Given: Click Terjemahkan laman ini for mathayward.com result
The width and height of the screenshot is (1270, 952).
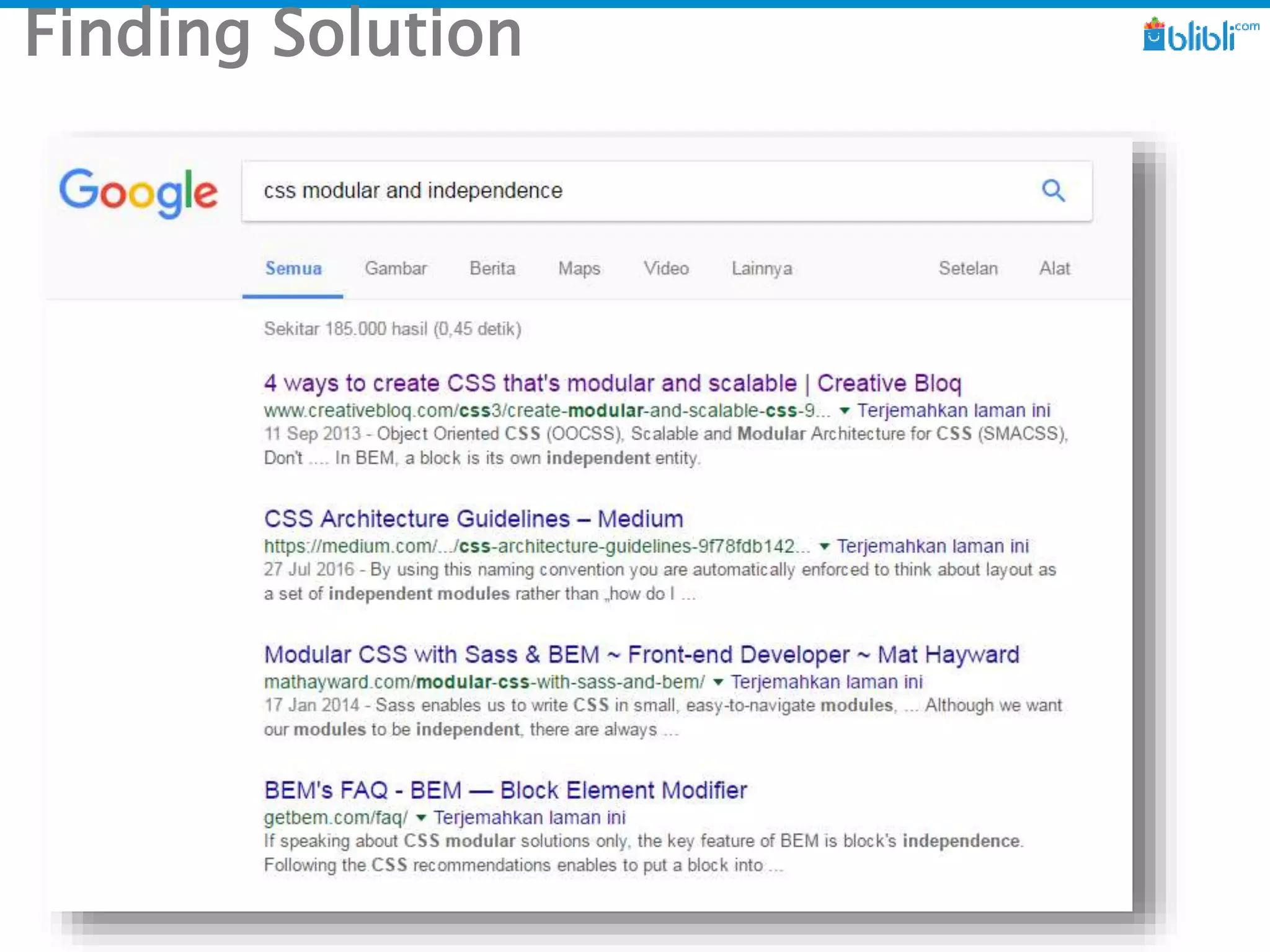Looking at the screenshot, I should [827, 682].
